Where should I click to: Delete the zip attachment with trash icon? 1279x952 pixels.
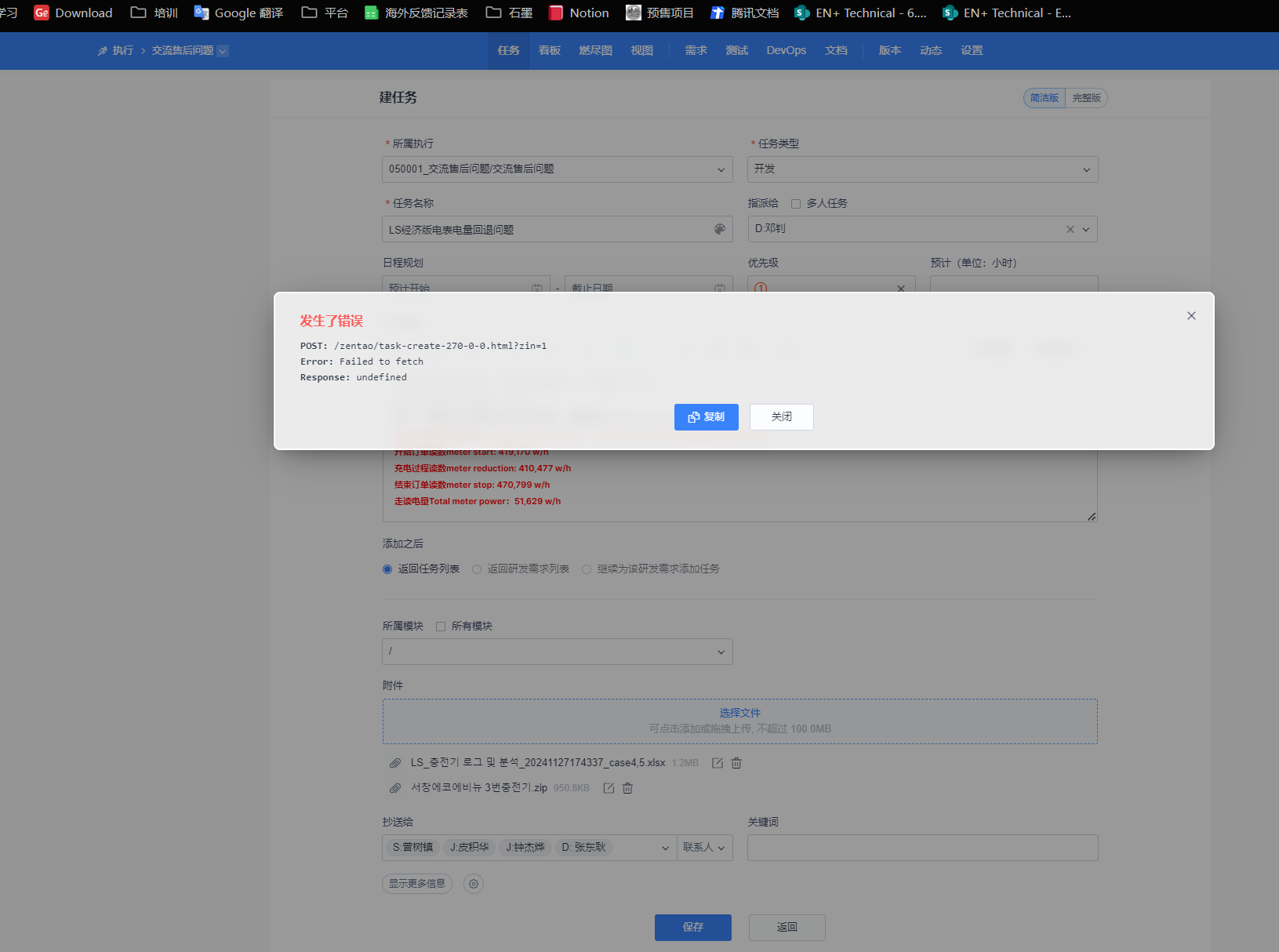pos(627,788)
